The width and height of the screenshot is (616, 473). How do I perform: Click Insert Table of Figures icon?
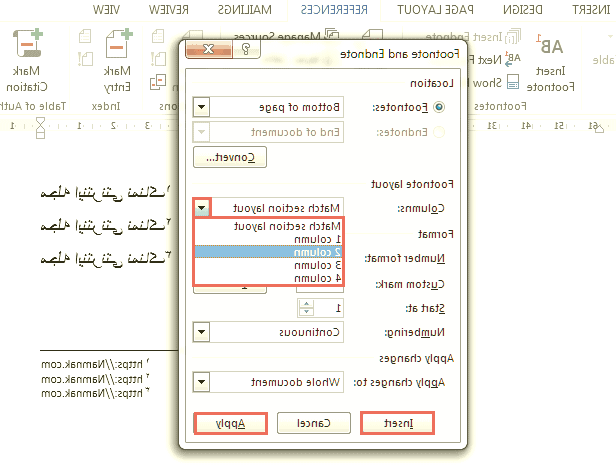[158, 36]
